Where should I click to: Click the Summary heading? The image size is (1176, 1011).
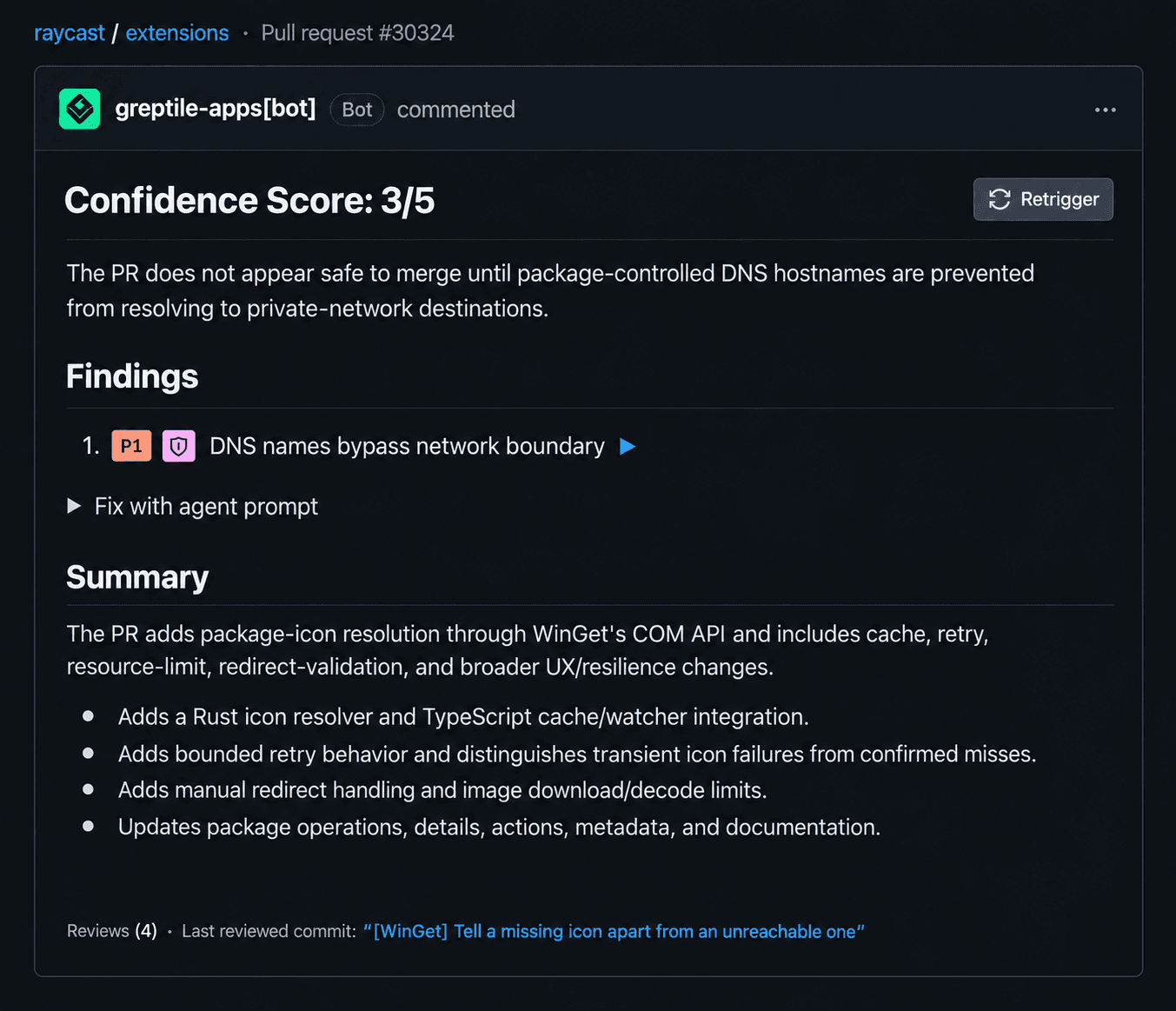137,577
